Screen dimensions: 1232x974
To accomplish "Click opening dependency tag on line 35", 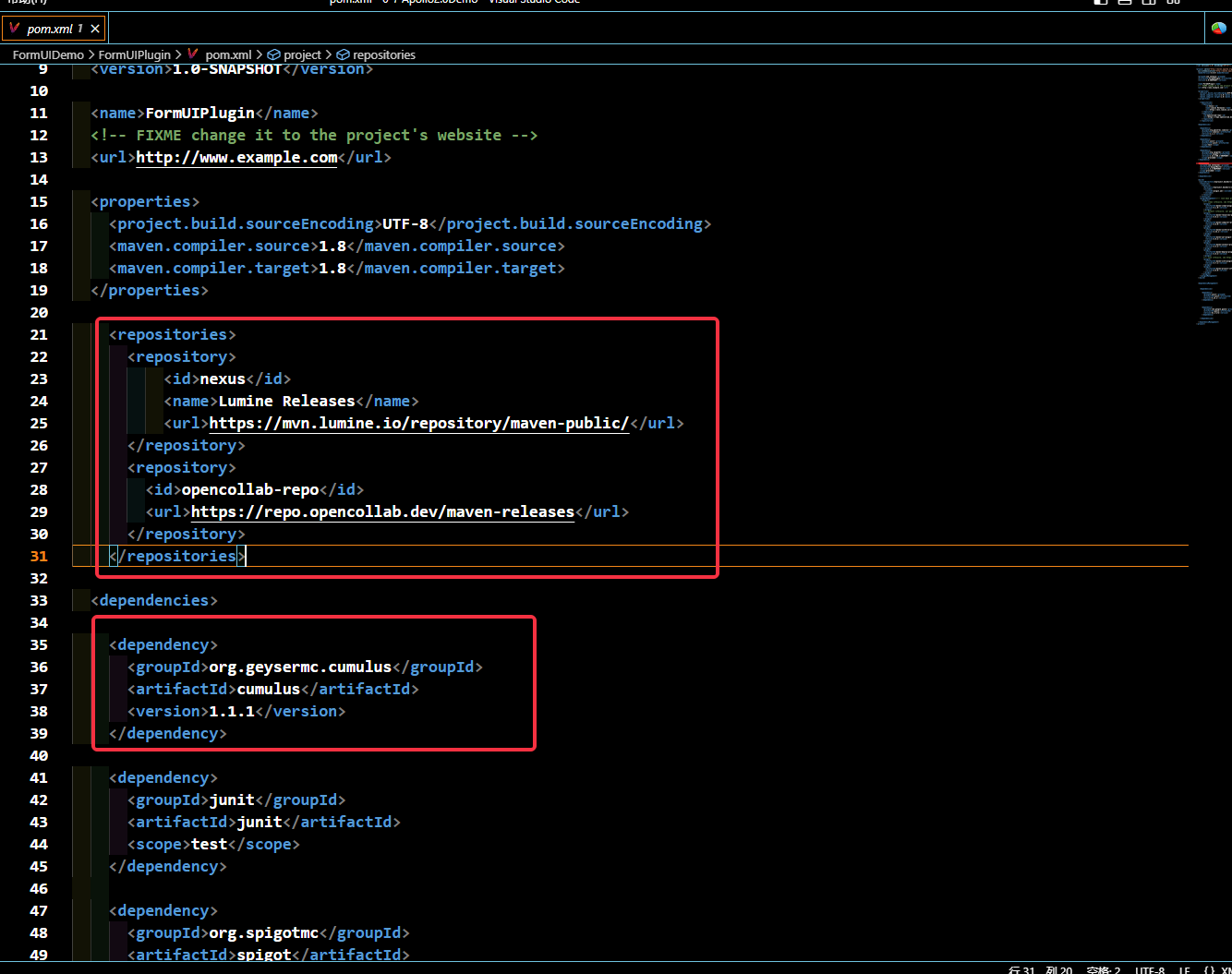I will point(163,644).
